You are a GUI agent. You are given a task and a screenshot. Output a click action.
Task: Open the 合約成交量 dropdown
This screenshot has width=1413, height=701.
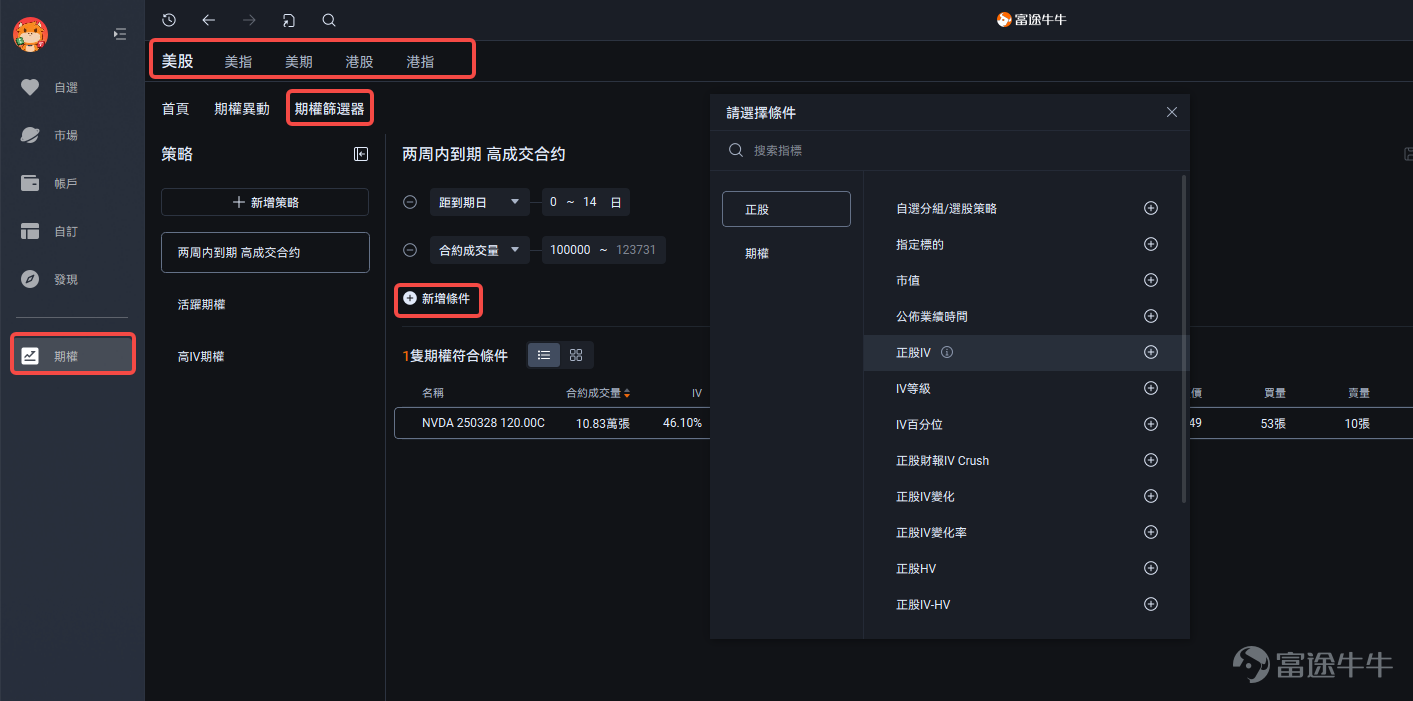[x=480, y=250]
